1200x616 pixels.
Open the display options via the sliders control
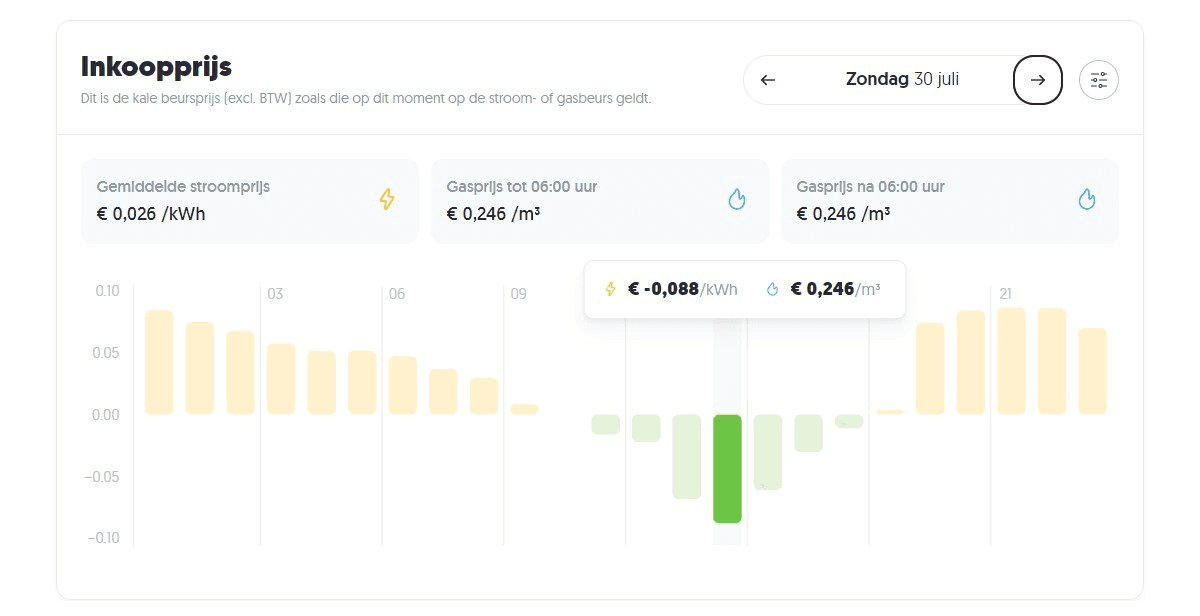(1098, 79)
